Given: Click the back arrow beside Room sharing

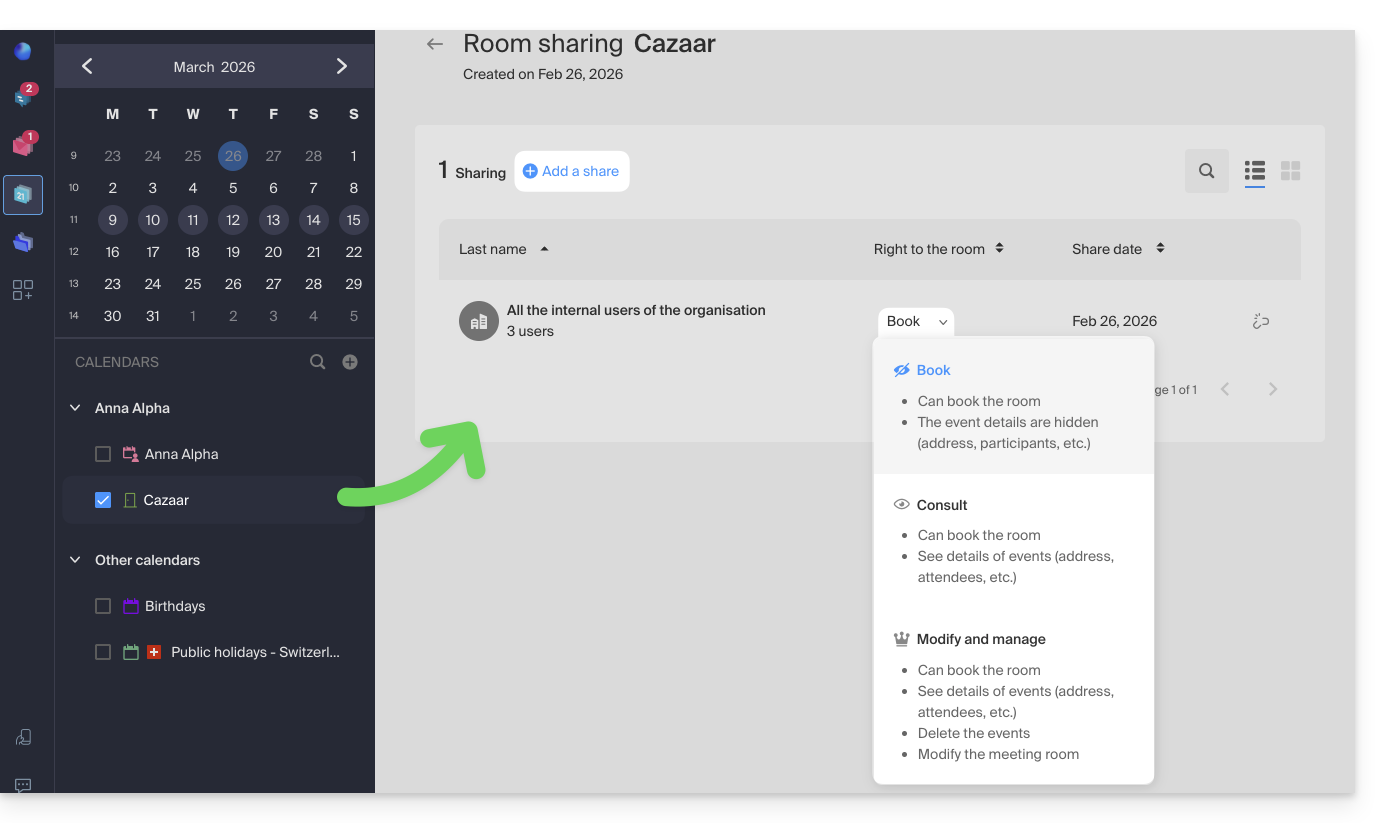Looking at the screenshot, I should pyautogui.click(x=434, y=44).
